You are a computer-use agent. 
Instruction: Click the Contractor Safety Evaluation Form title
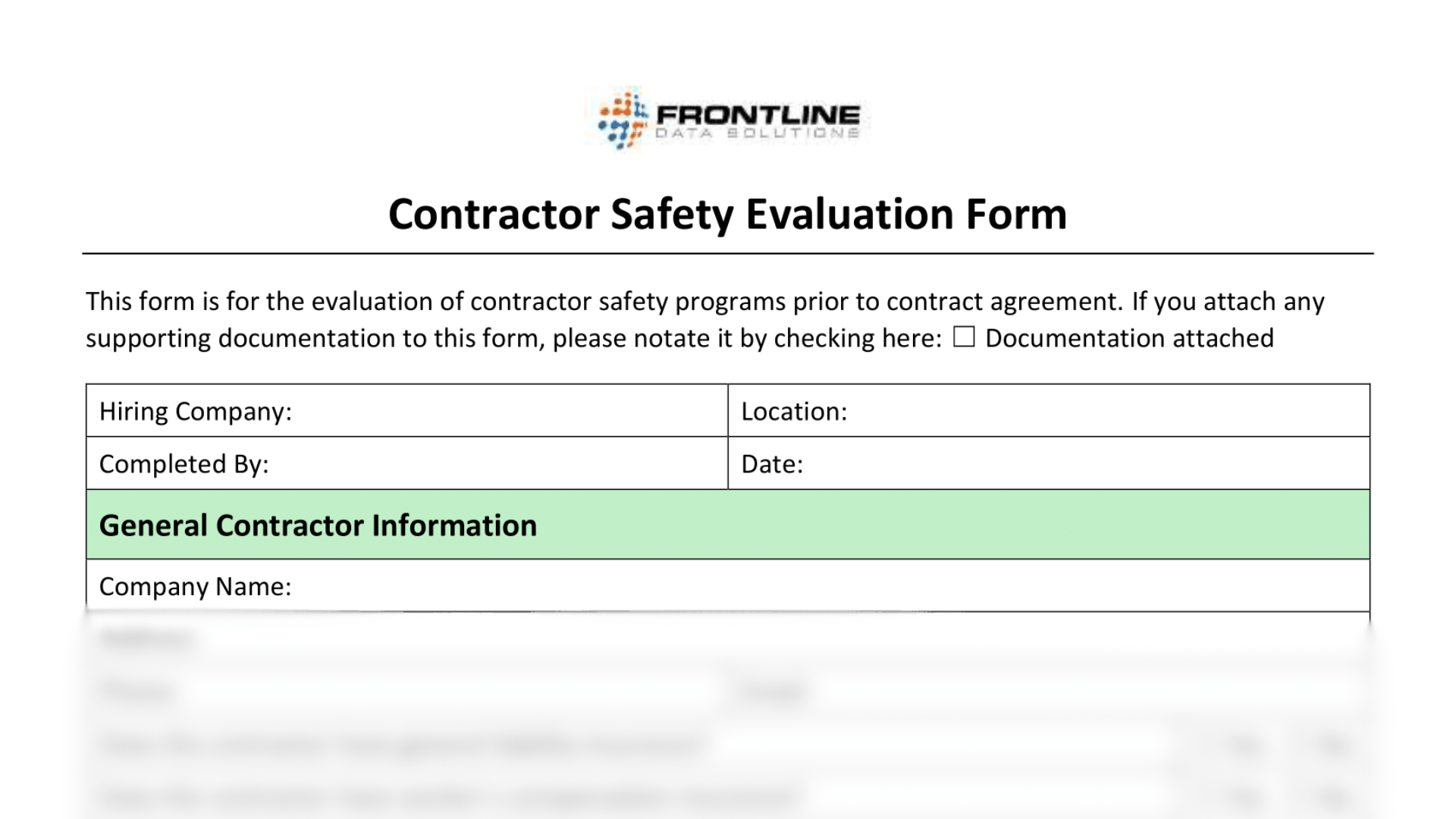pos(727,214)
